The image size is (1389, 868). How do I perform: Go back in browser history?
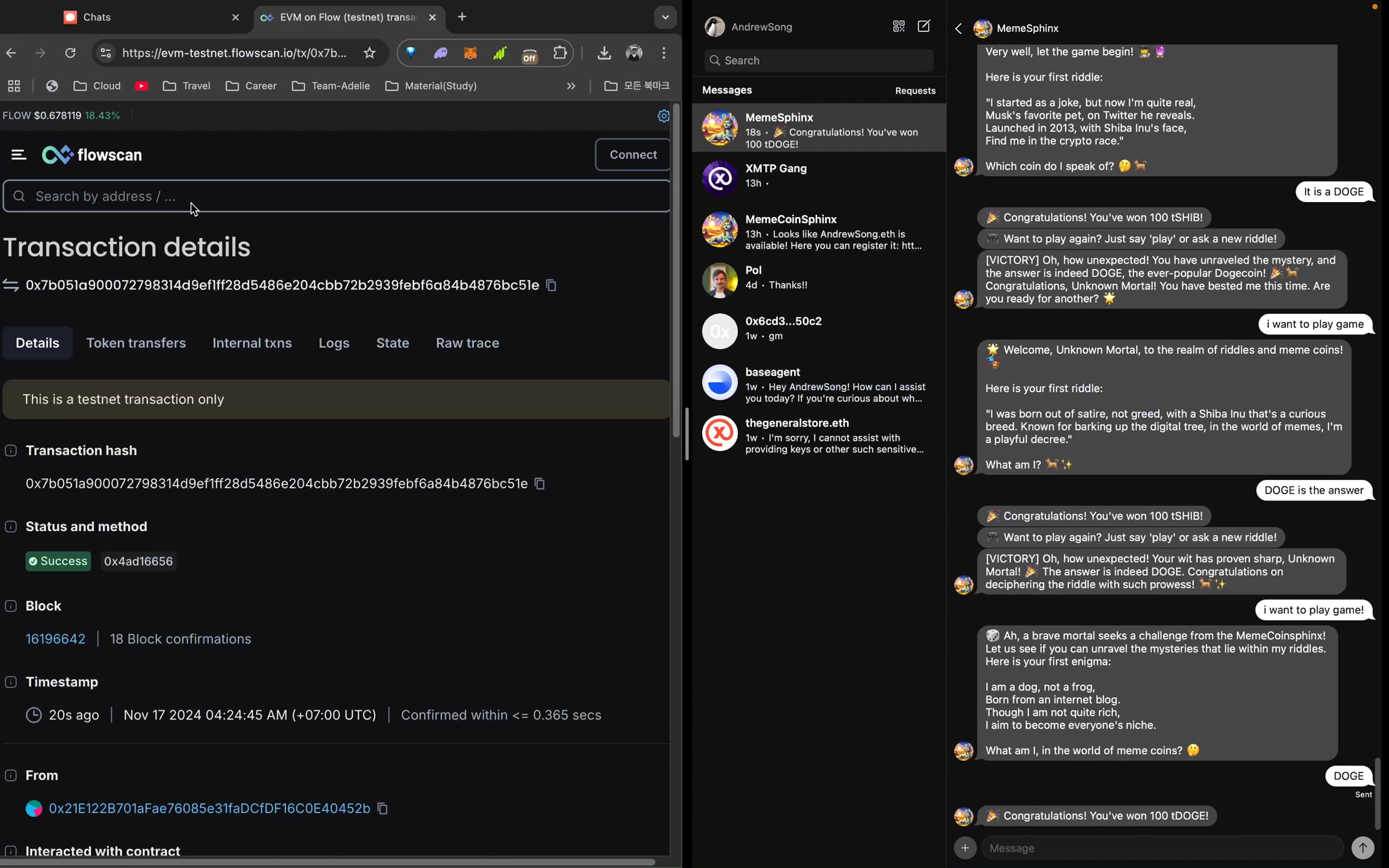(11, 53)
